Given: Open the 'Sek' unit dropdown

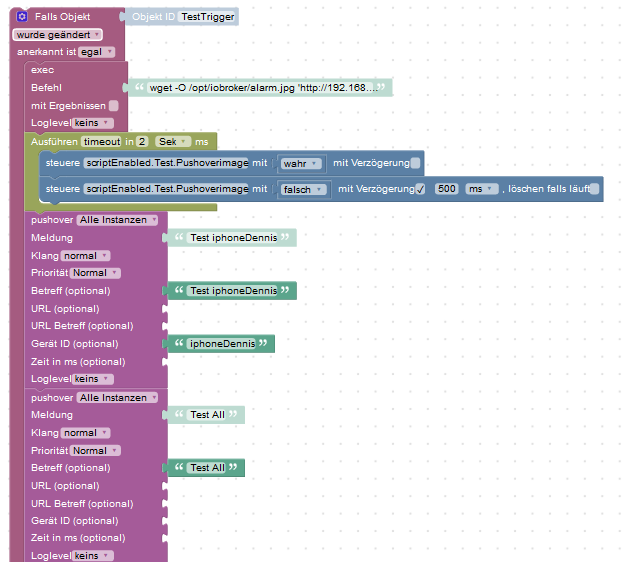Looking at the screenshot, I should (173, 142).
